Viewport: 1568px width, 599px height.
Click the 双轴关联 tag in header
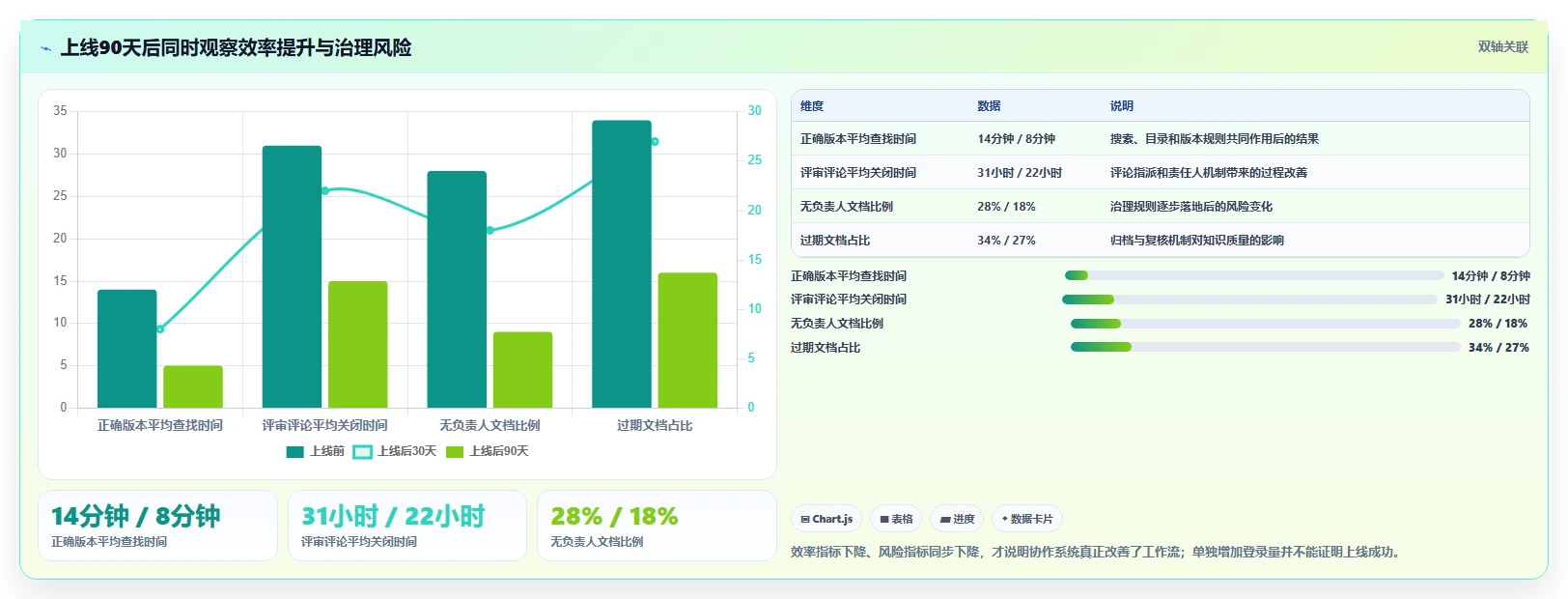1503,46
